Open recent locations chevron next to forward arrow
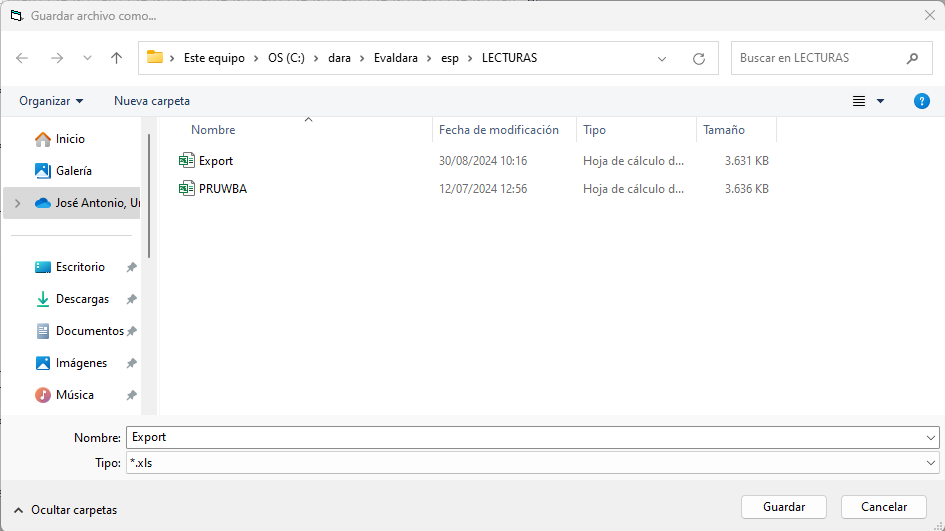Image resolution: width=945 pixels, height=531 pixels. tap(87, 58)
